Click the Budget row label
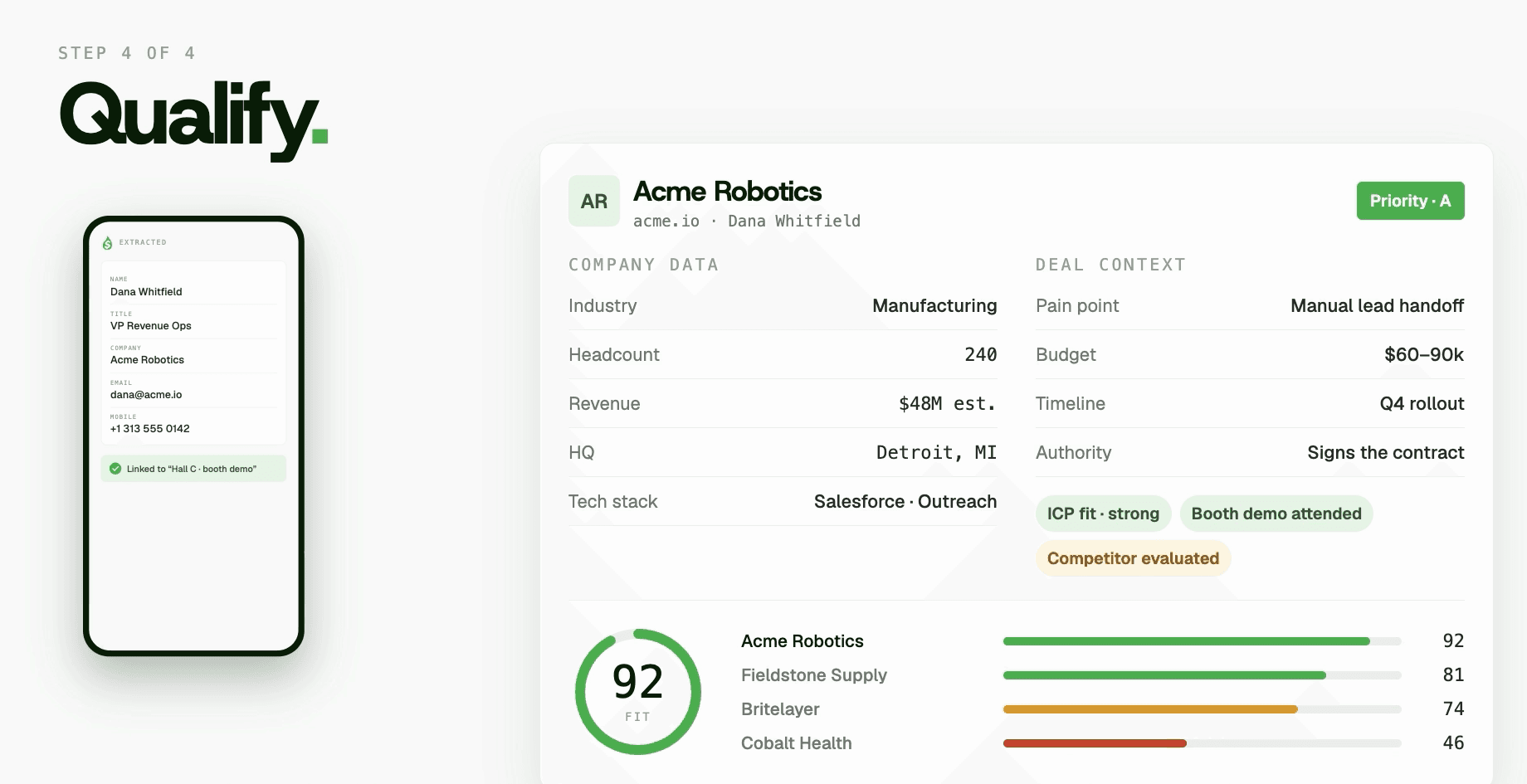 click(1066, 355)
